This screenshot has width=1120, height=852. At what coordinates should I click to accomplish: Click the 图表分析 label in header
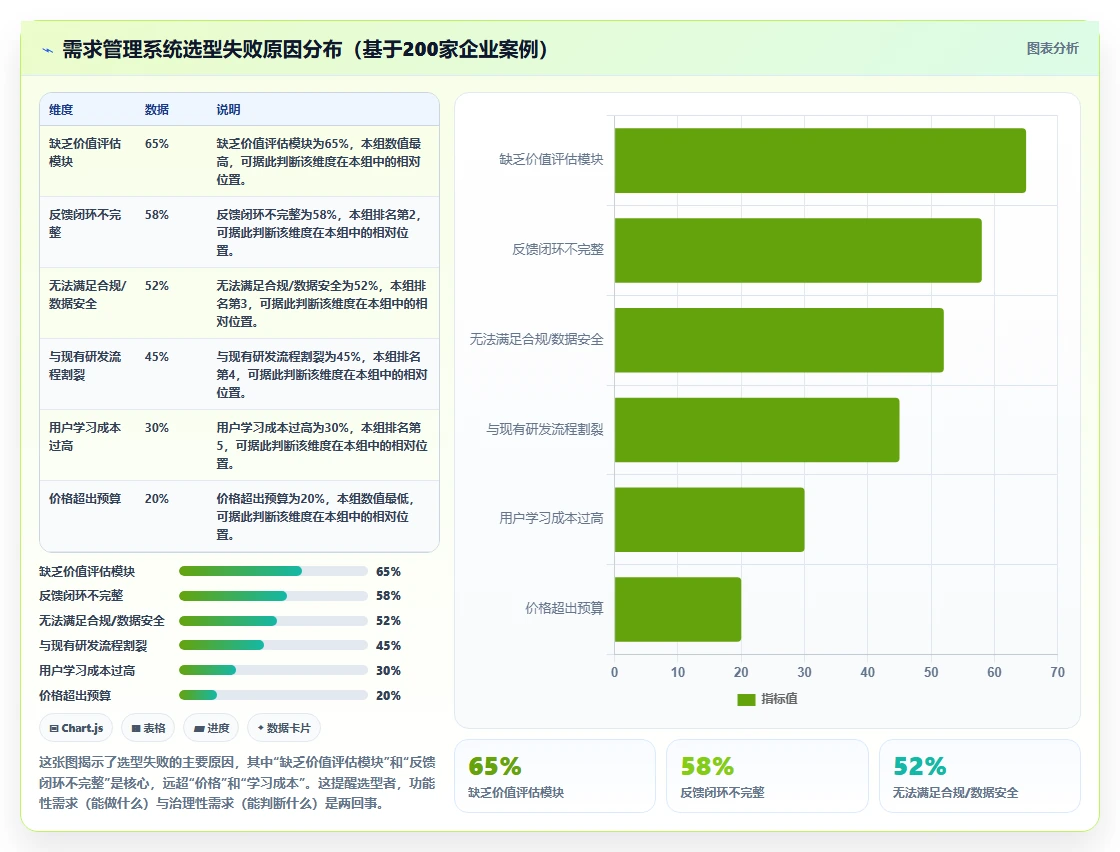click(1052, 49)
